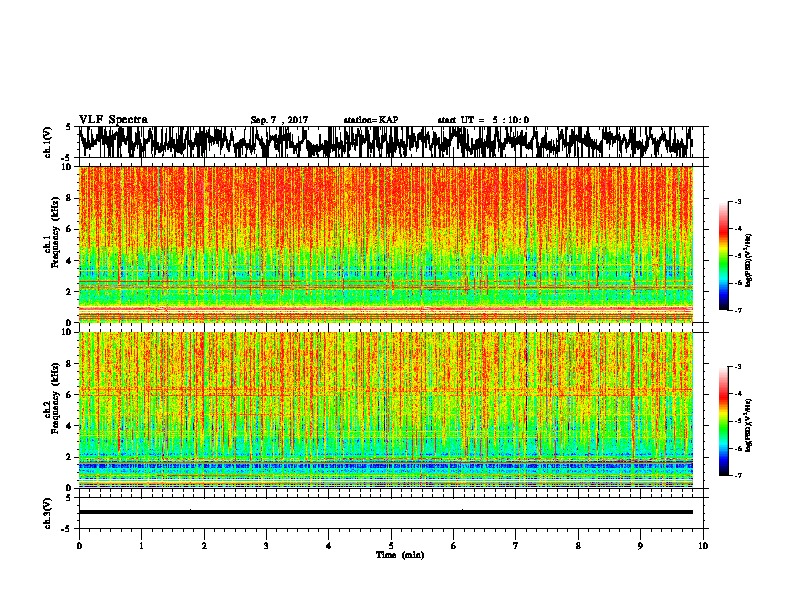Click the "-7" label on ch.2 colorbar

737,475
